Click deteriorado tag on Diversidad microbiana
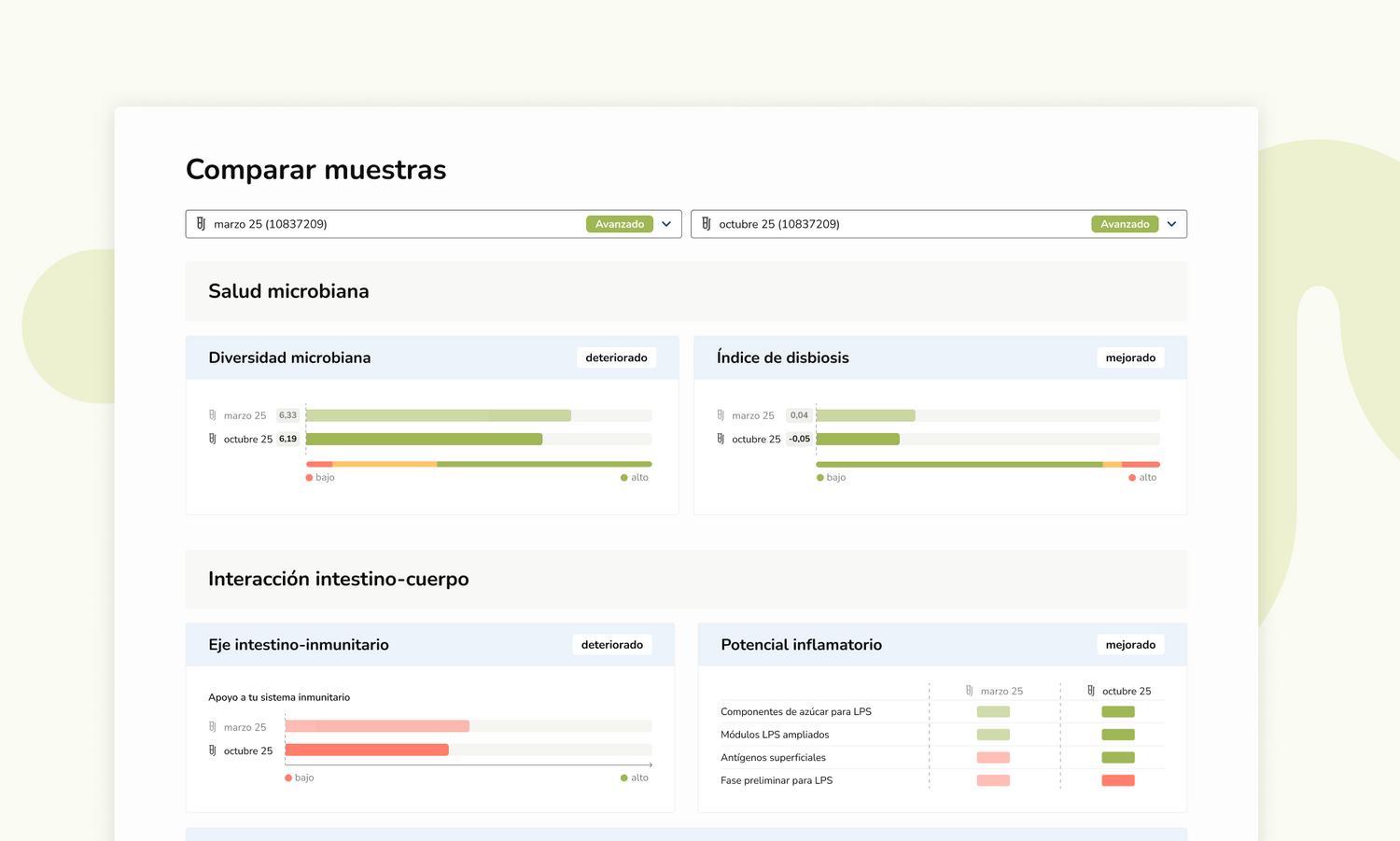 [616, 357]
